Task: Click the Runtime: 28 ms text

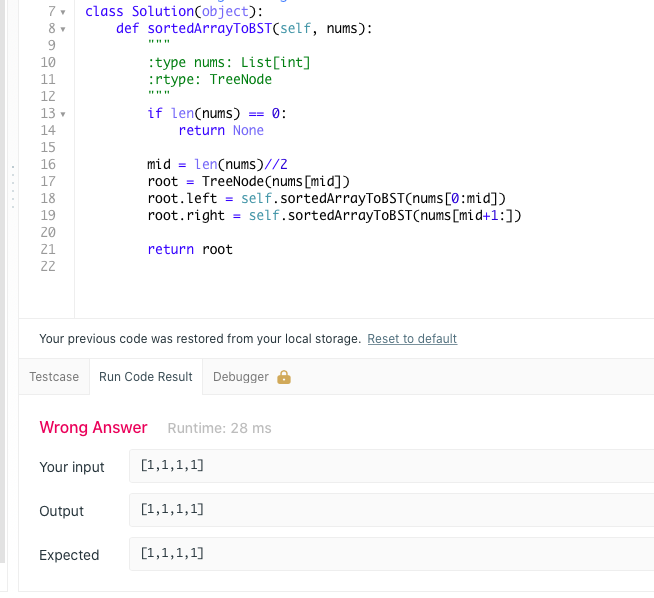Action: click(x=219, y=428)
